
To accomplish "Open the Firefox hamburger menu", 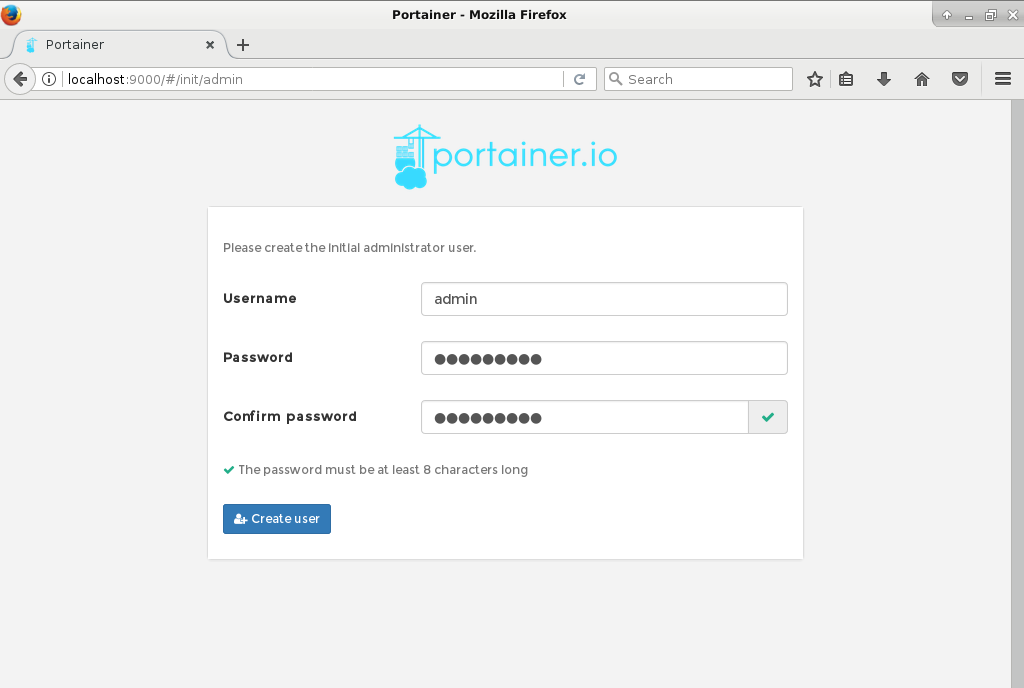I will 1002,79.
